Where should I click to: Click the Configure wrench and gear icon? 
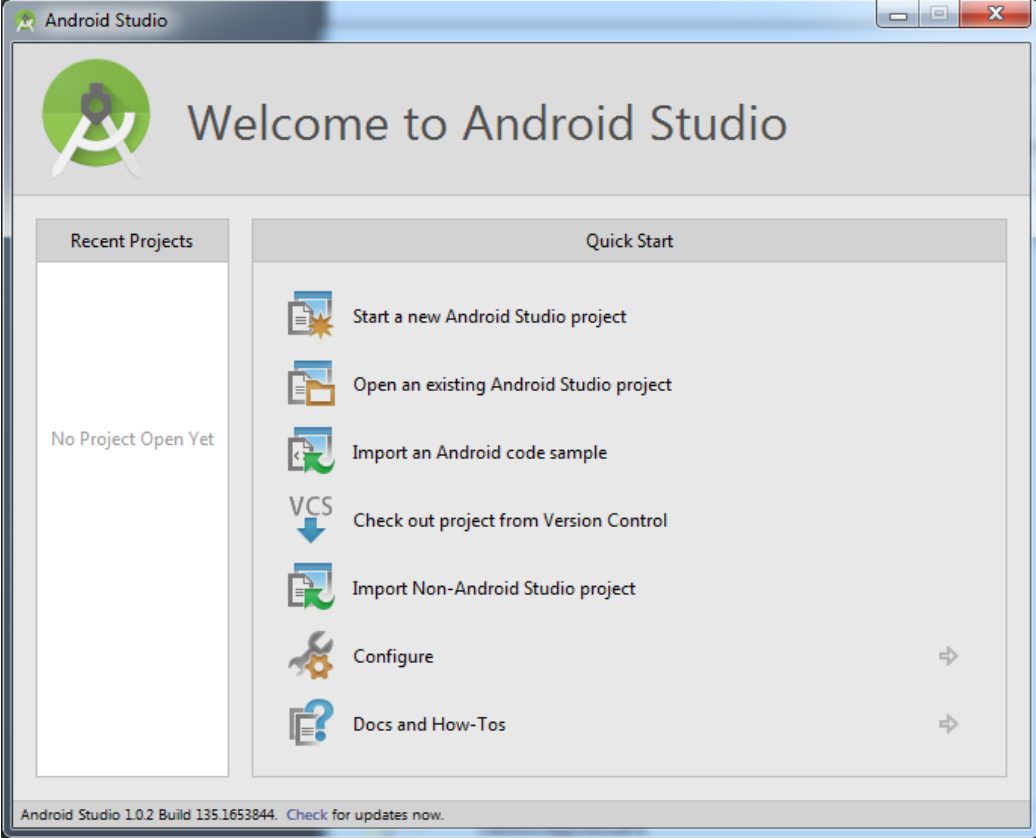[311, 655]
